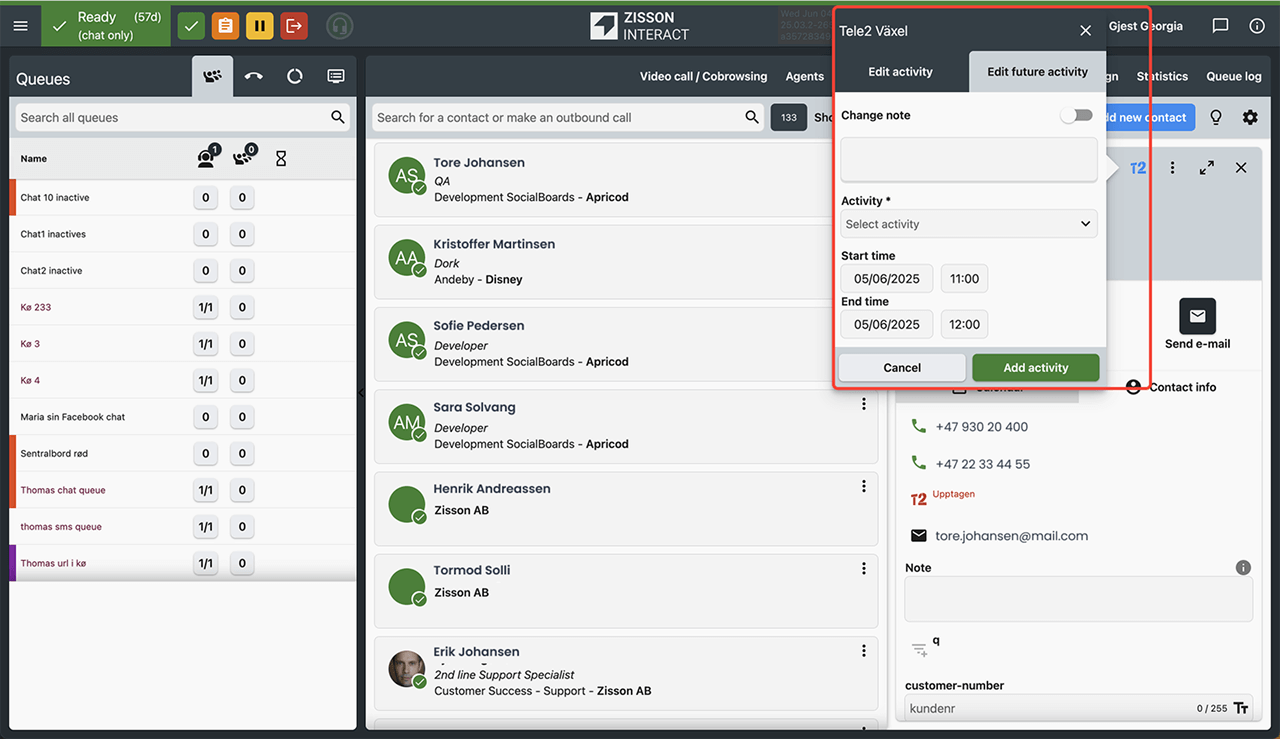Open Video call / Cobrowsing tab

(x=704, y=76)
